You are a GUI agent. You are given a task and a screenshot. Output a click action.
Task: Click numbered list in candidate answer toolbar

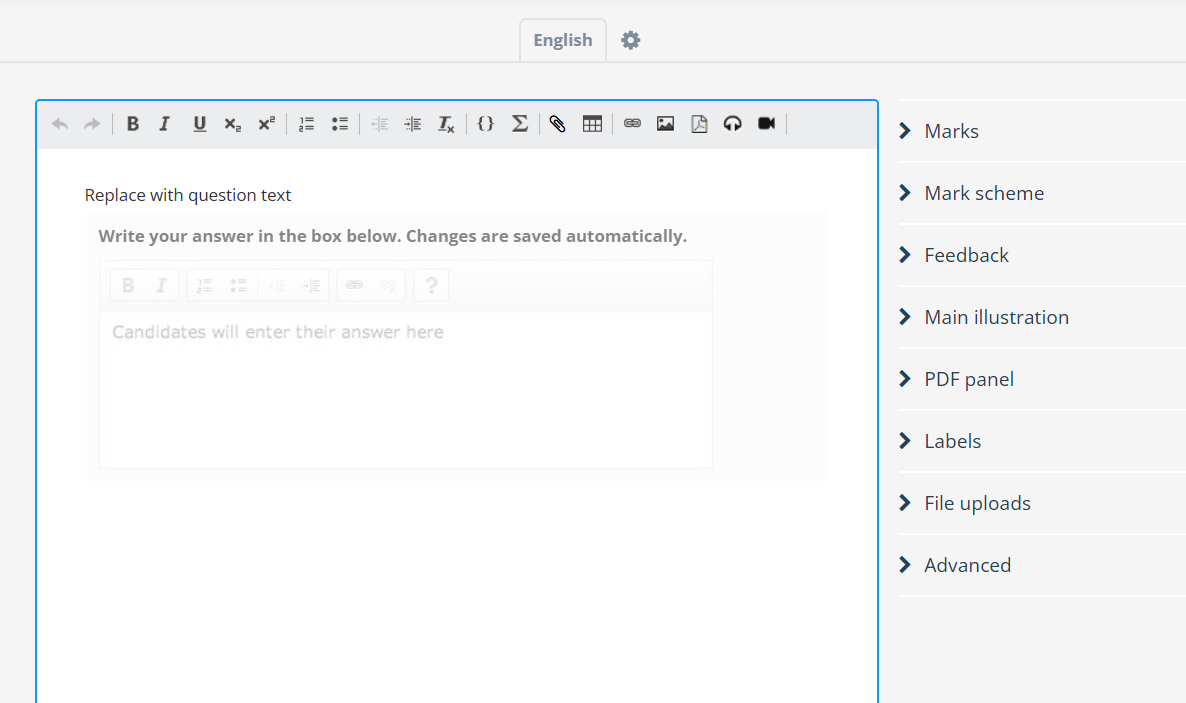(x=204, y=285)
